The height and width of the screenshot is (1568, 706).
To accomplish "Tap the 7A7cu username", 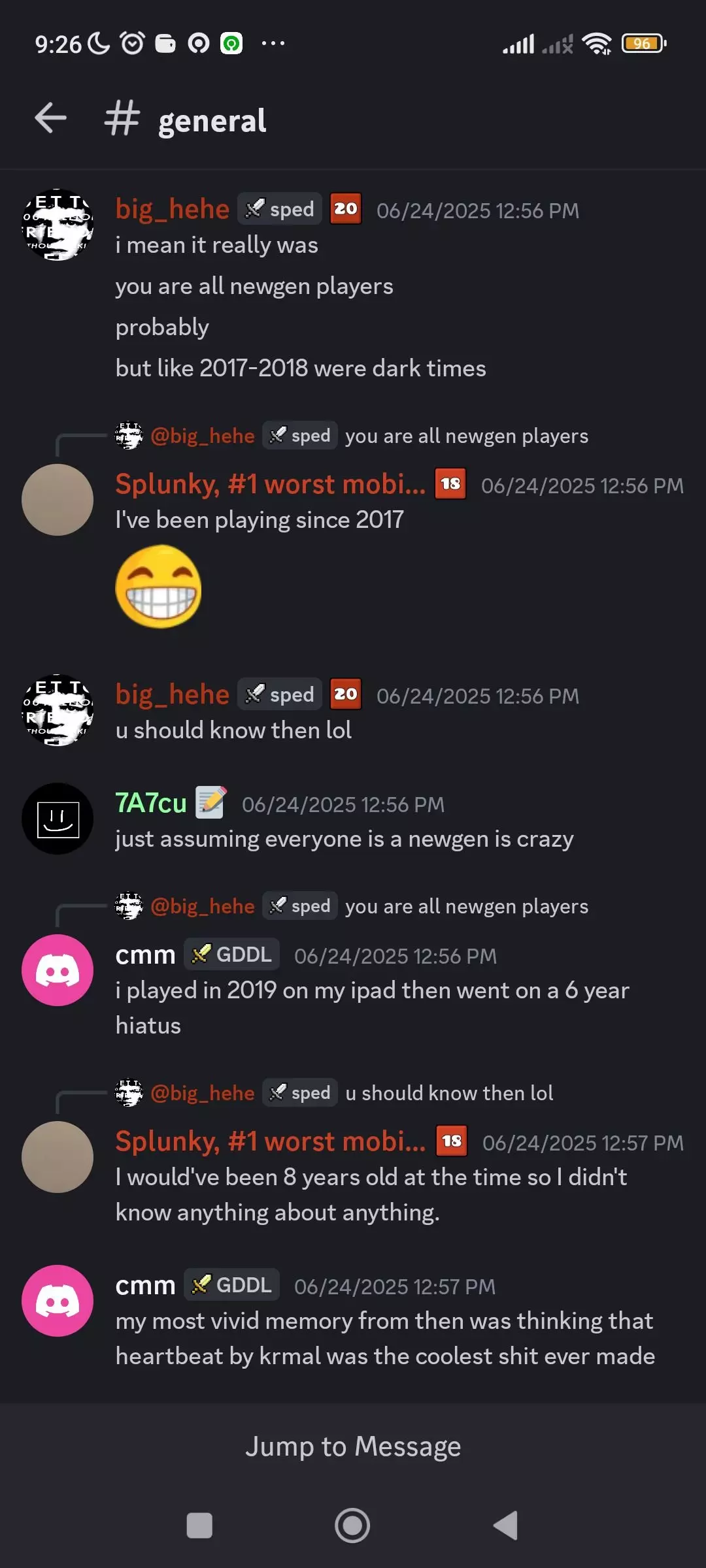I will [151, 803].
